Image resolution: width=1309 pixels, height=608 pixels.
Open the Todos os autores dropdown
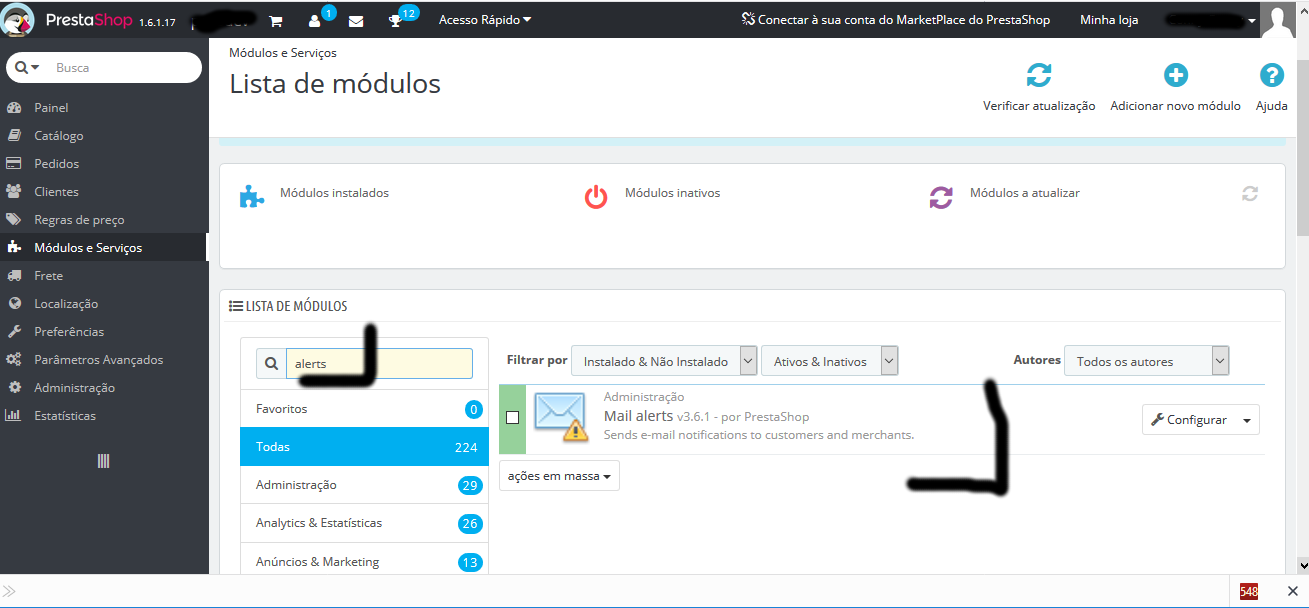tap(1146, 361)
